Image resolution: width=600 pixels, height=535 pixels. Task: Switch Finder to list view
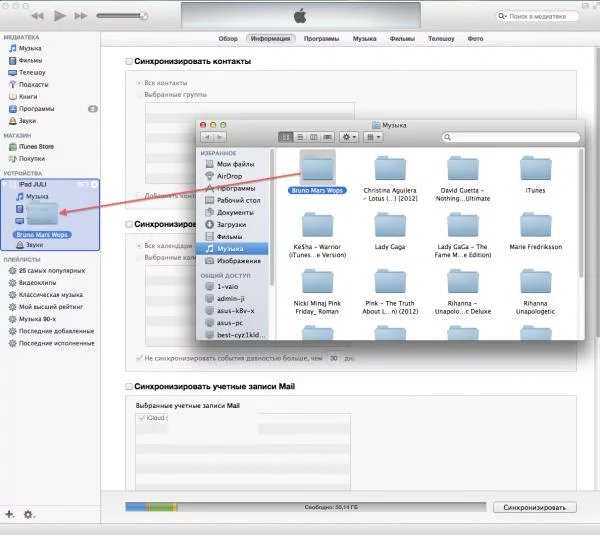point(300,137)
